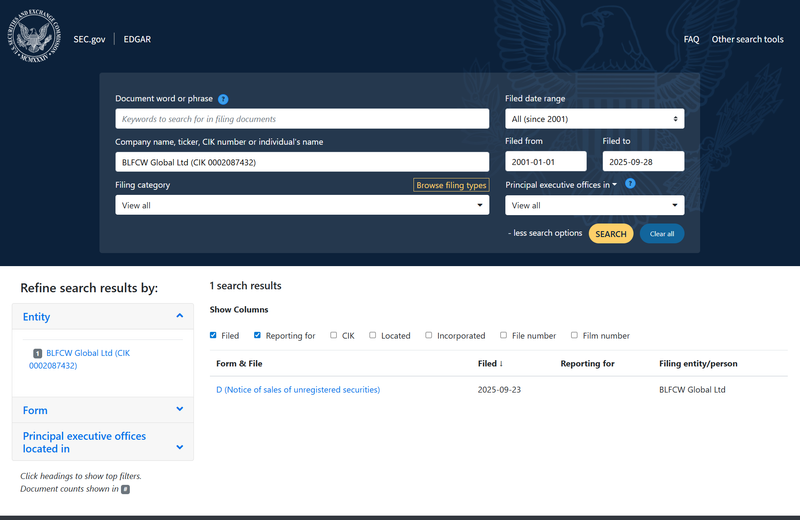Click BLFCW Global Ltd in the results row
Viewport: 800px width, 520px height.
click(692, 390)
